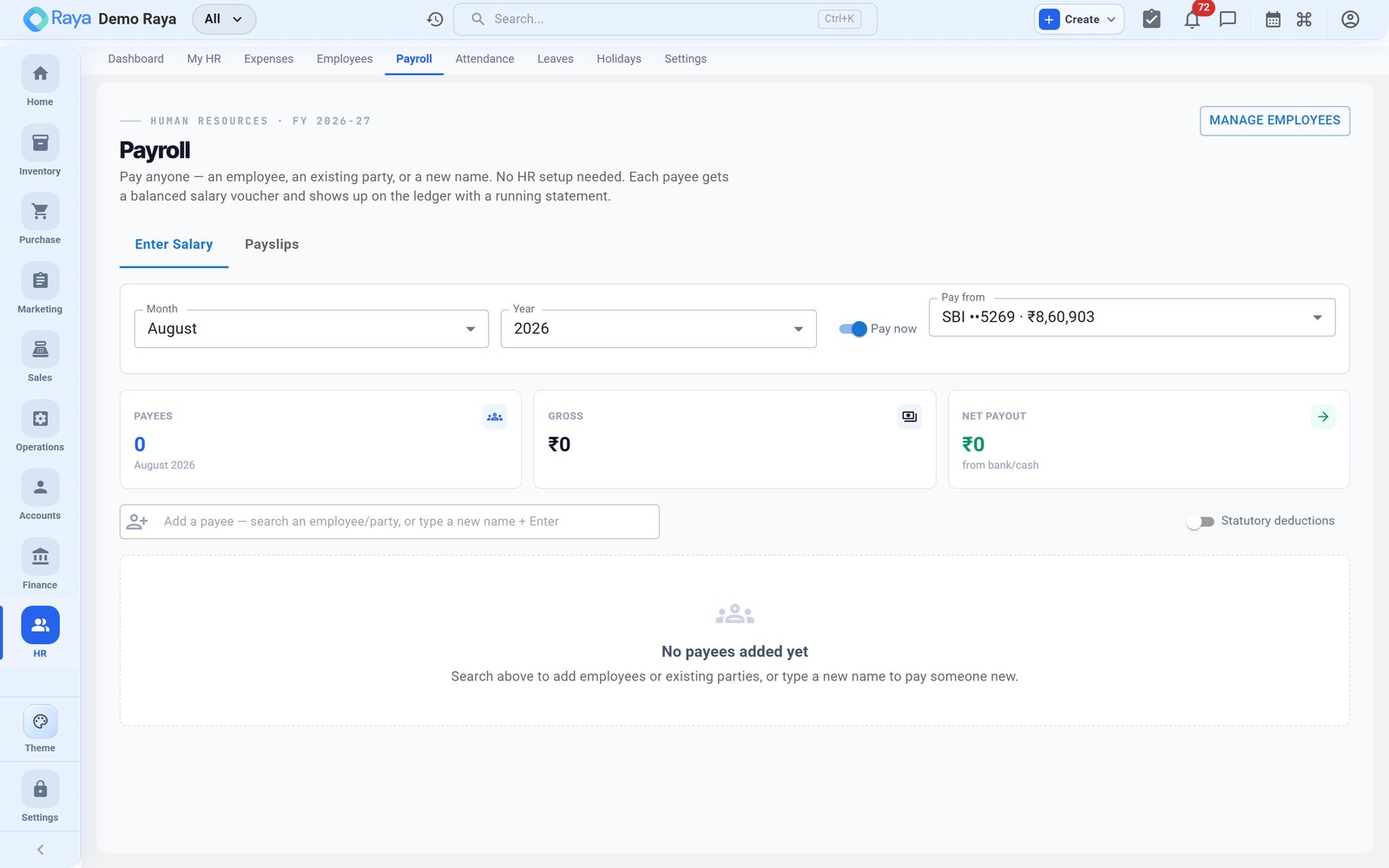Open the All filter dropdown
Screen dimensions: 1389x868
point(224,19)
